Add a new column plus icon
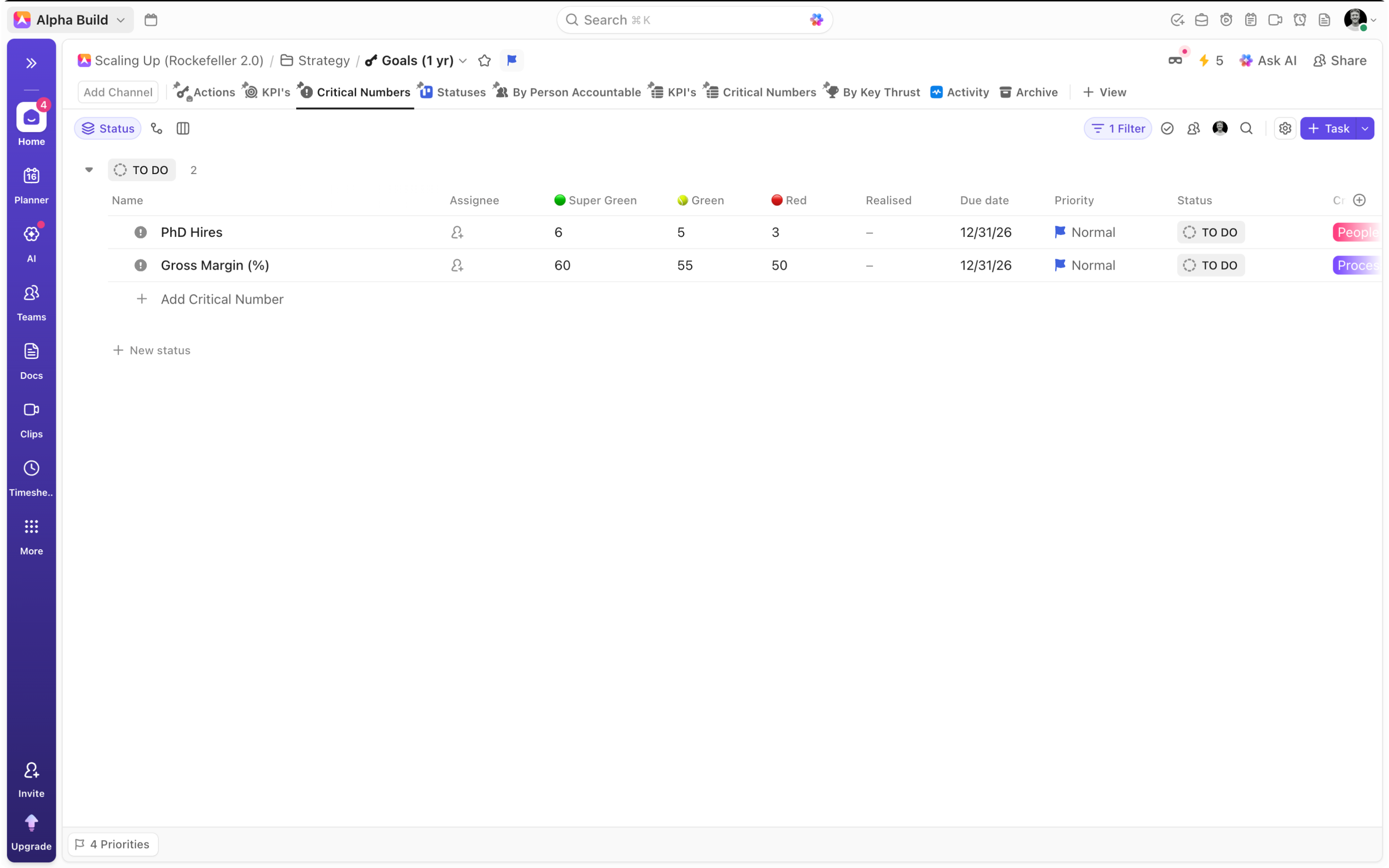 pos(1359,201)
